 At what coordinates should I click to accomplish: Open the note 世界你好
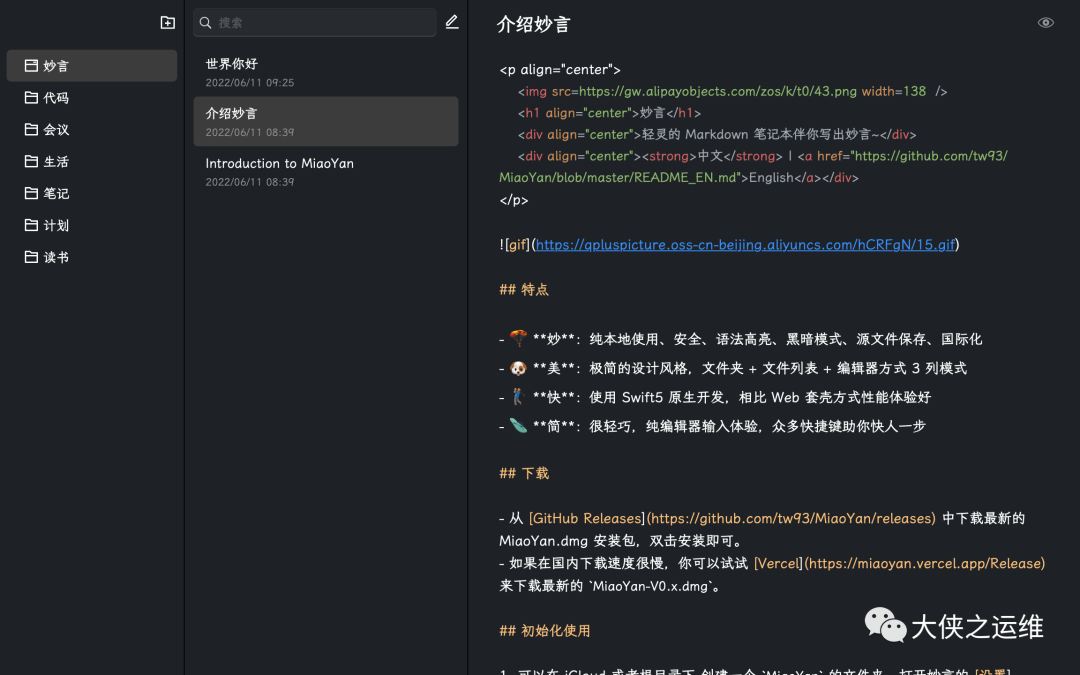pyautogui.click(x=326, y=72)
